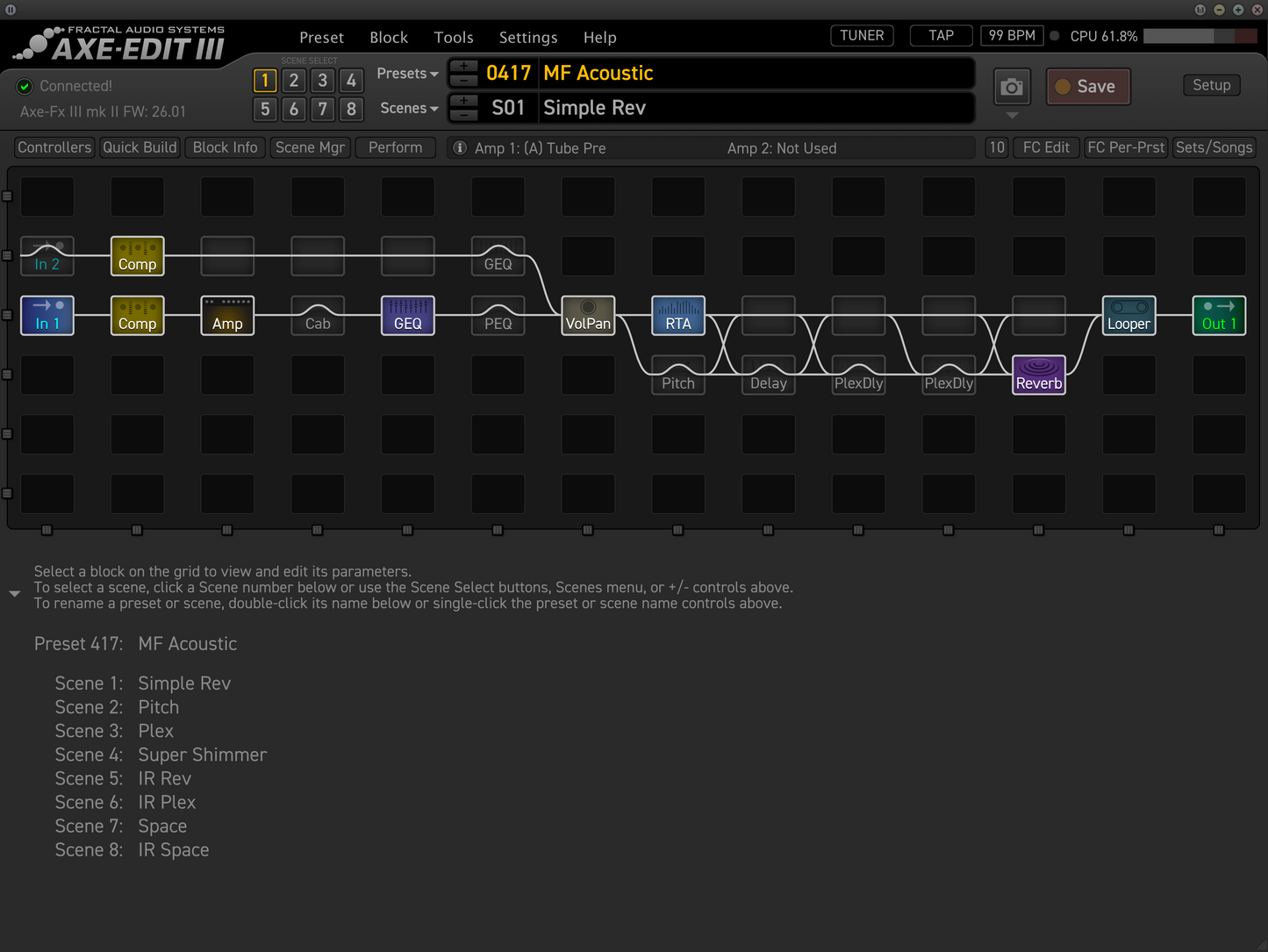The width and height of the screenshot is (1268, 952).
Task: Click the camera snapshot icon
Action: (x=1012, y=87)
